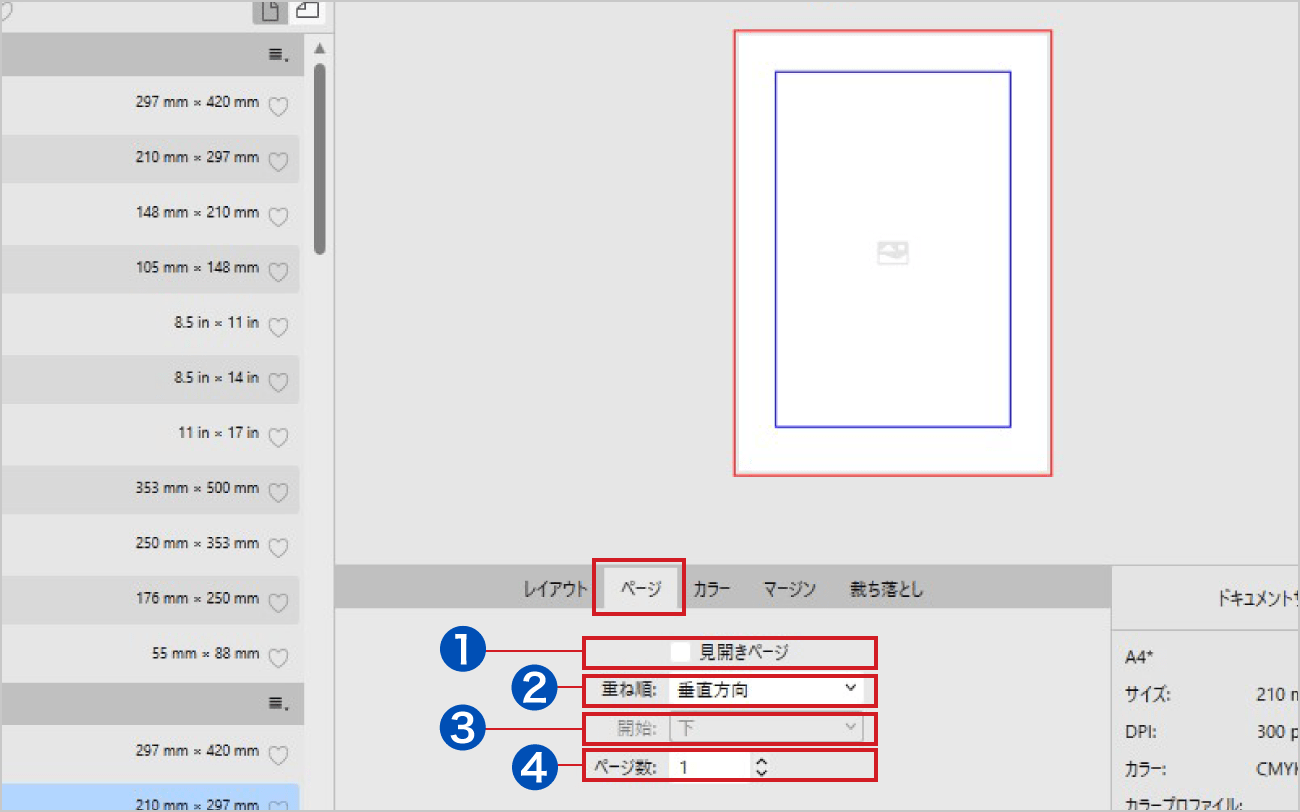
Task: Select portrait orientation page icon
Action: pyautogui.click(x=269, y=12)
